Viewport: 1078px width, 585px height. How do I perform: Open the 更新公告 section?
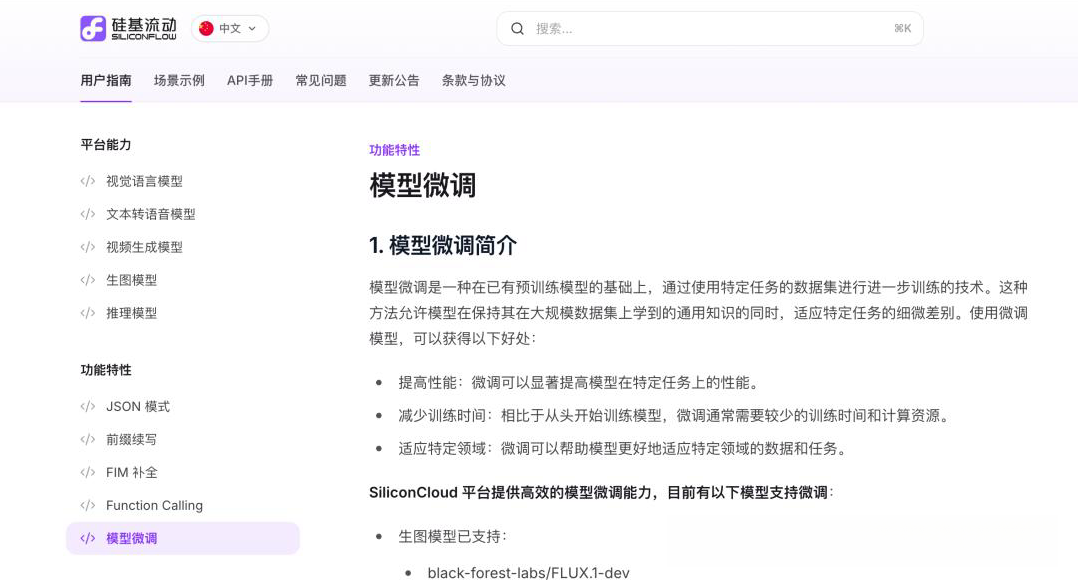[x=394, y=80]
